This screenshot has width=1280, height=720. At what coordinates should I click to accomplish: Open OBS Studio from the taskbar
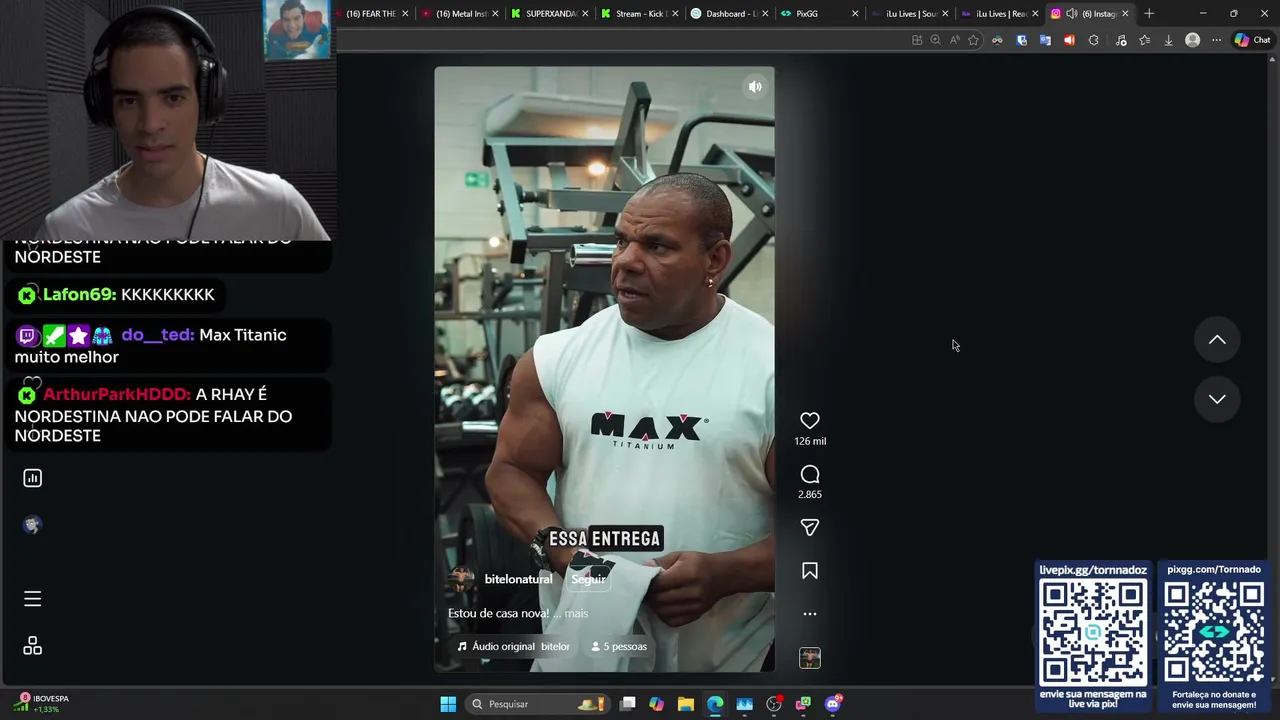pos(773,704)
